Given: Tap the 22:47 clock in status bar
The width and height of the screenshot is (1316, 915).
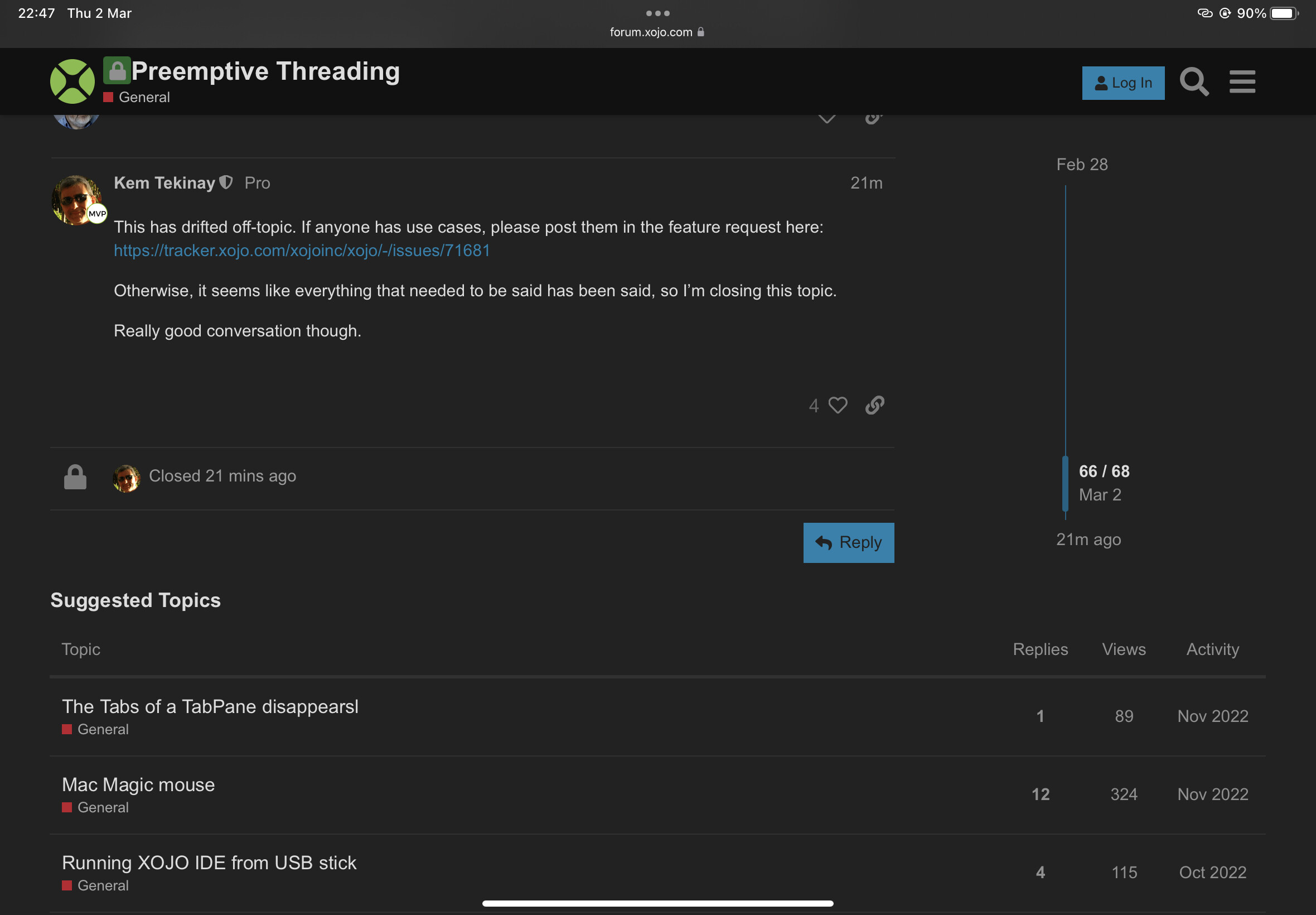Looking at the screenshot, I should tap(37, 13).
